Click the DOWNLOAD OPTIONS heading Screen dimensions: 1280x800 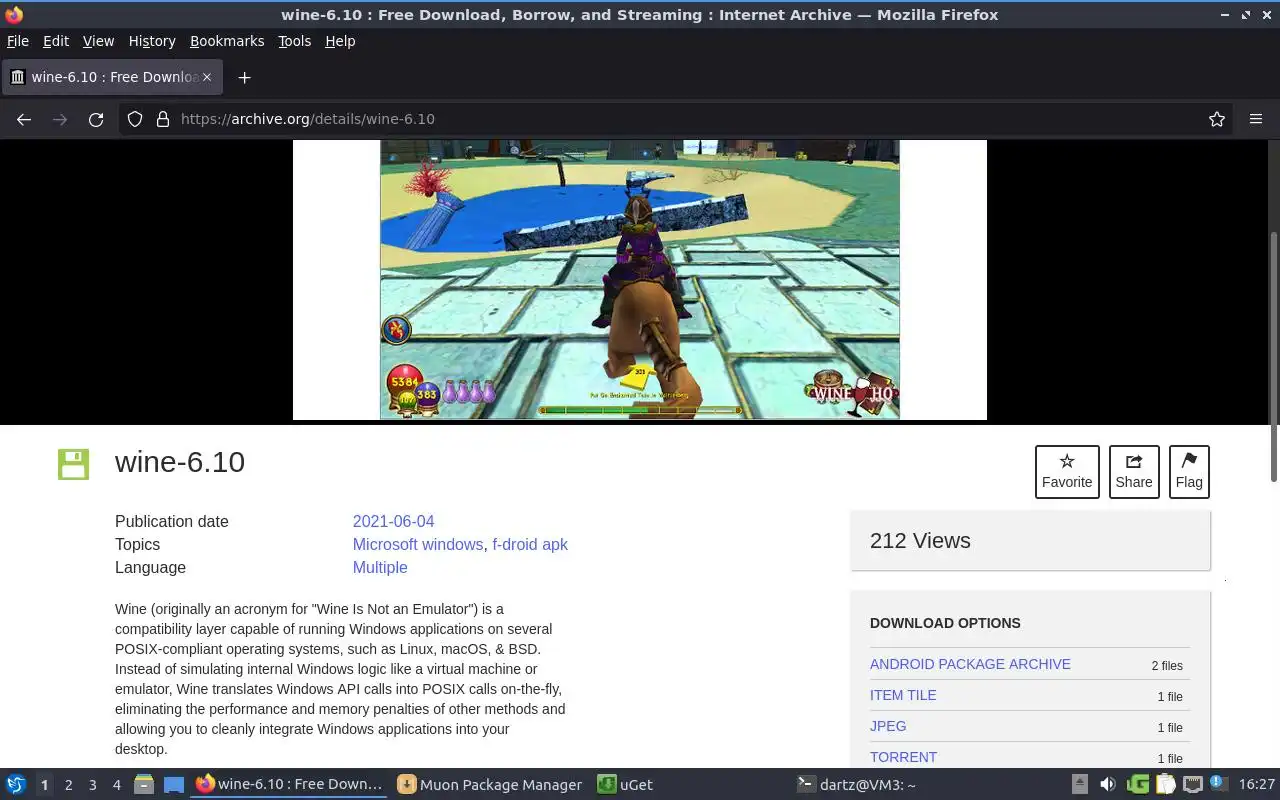945,623
